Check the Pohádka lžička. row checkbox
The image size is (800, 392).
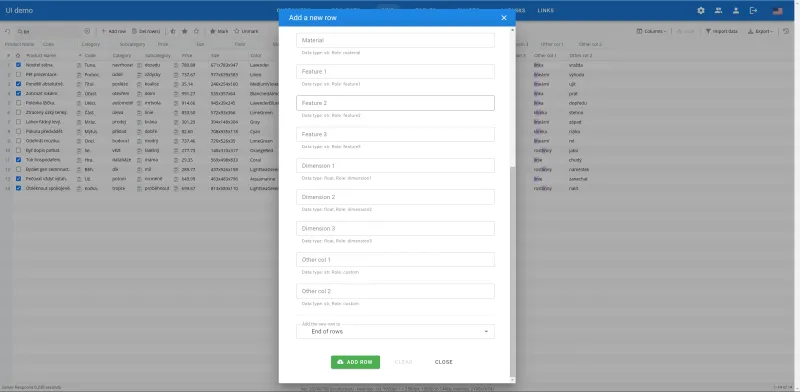coord(18,103)
